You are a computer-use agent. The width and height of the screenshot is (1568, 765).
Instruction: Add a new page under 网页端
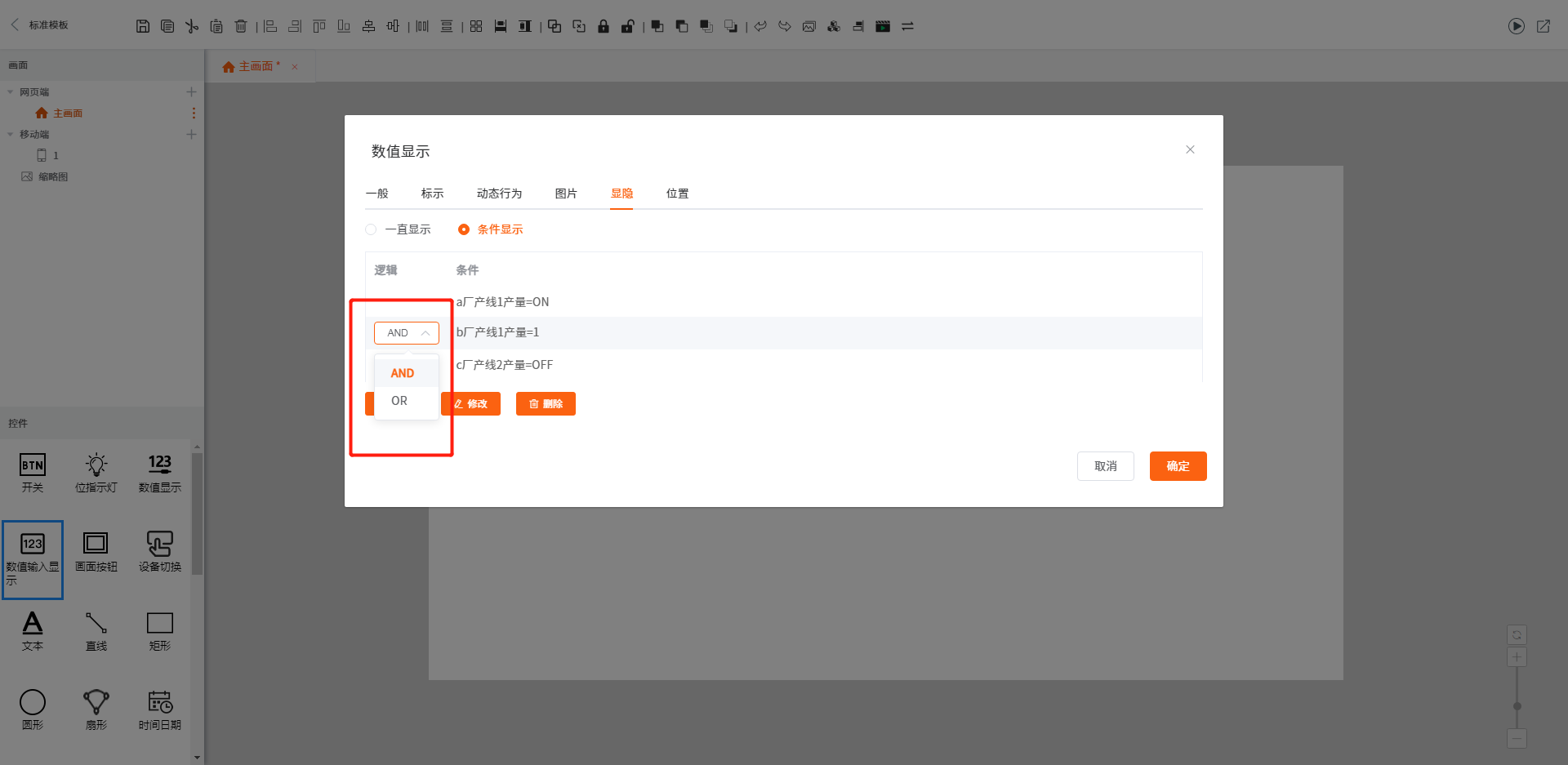point(191,92)
